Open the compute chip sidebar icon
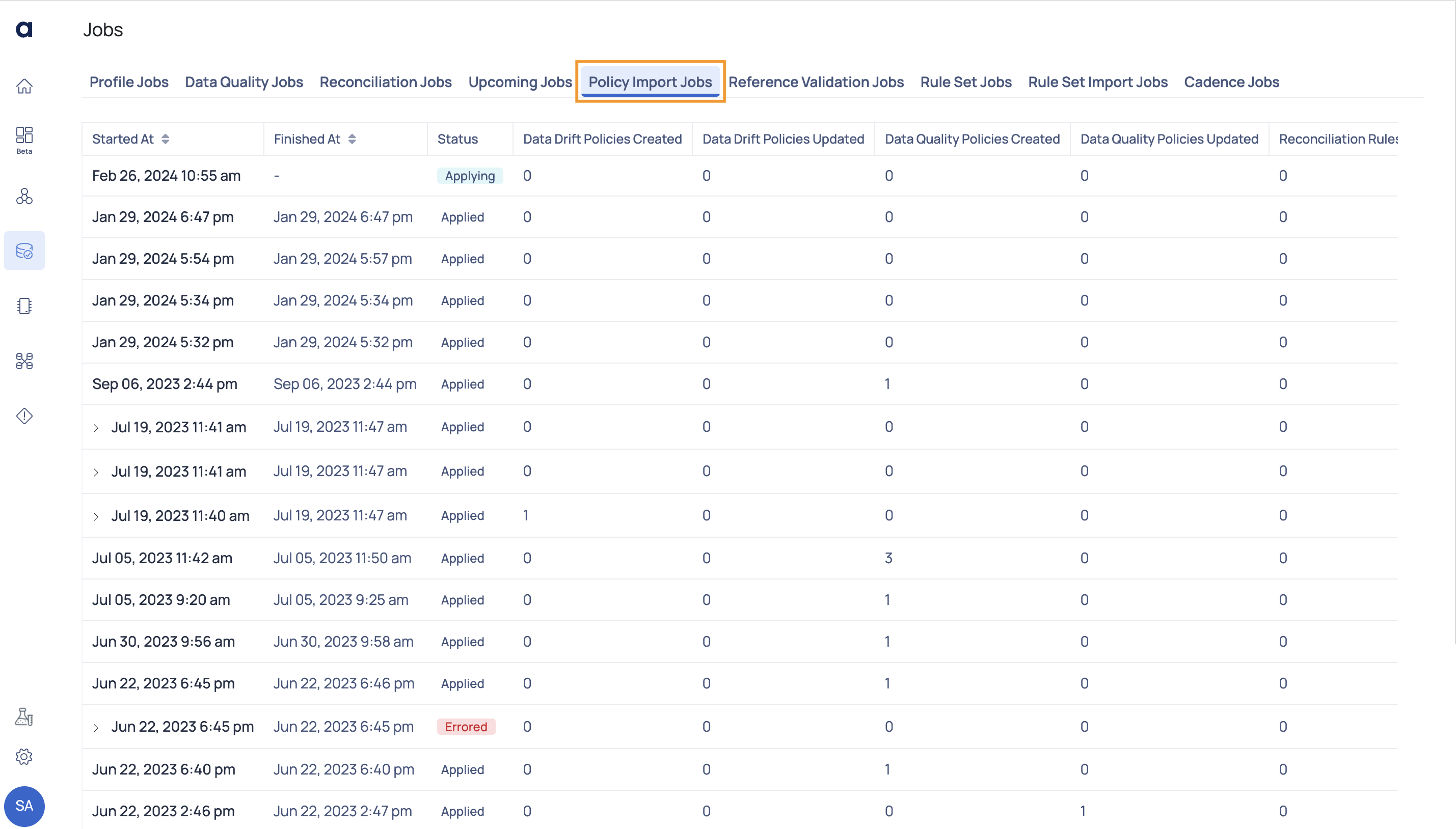 [x=24, y=306]
